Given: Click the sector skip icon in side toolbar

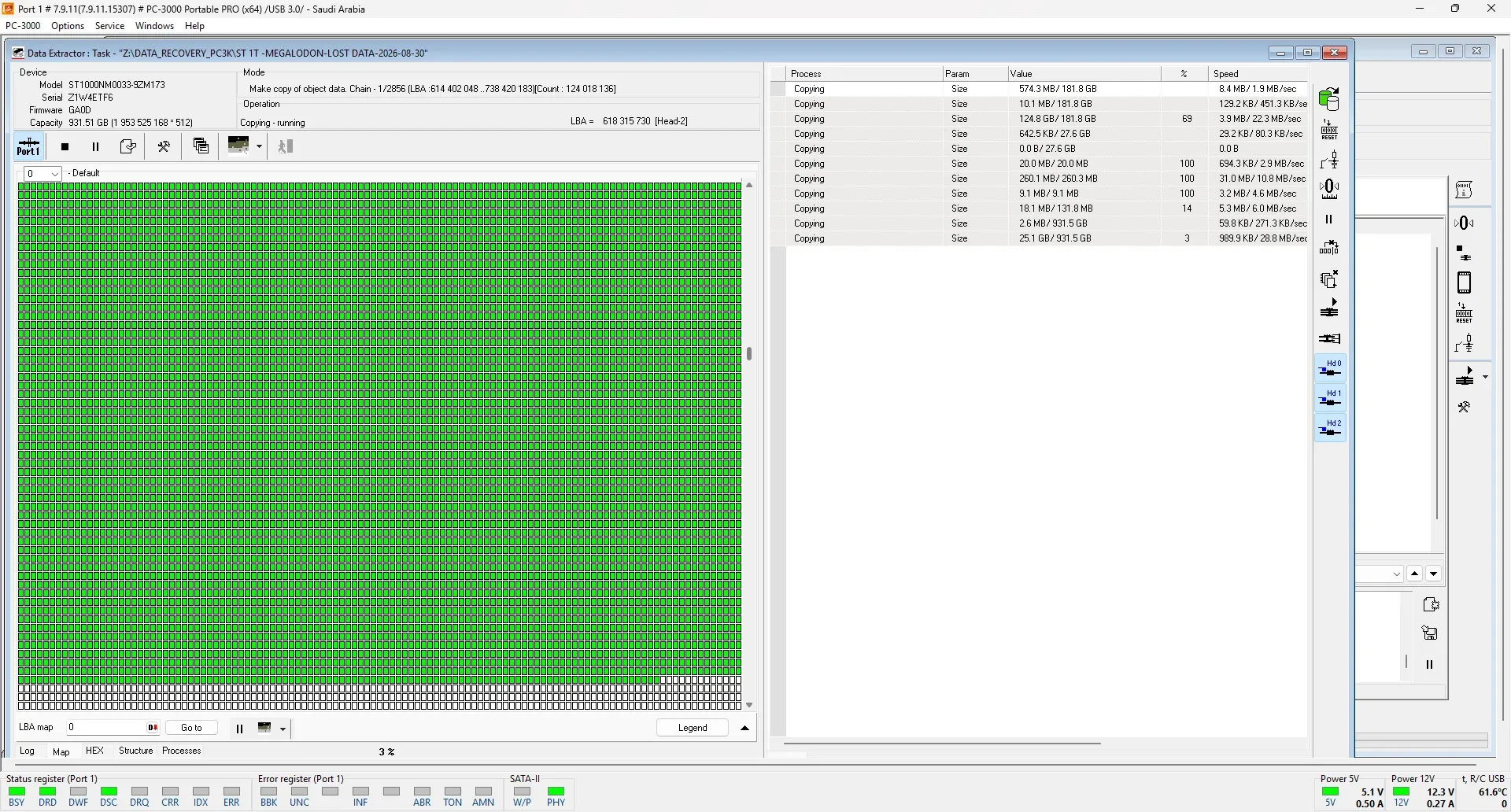Looking at the screenshot, I should (x=1330, y=249).
